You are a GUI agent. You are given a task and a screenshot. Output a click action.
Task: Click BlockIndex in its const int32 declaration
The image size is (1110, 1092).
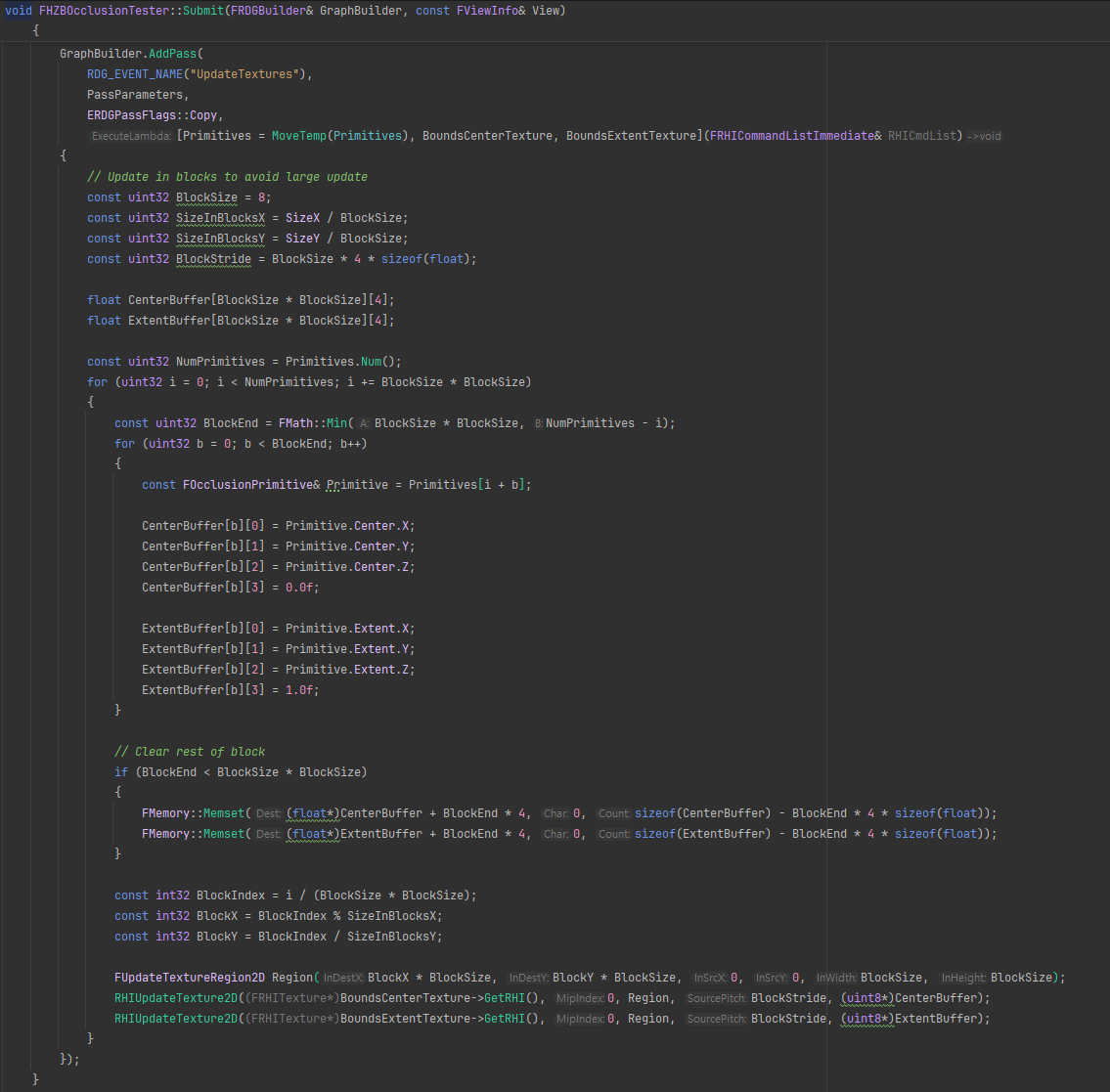231,895
